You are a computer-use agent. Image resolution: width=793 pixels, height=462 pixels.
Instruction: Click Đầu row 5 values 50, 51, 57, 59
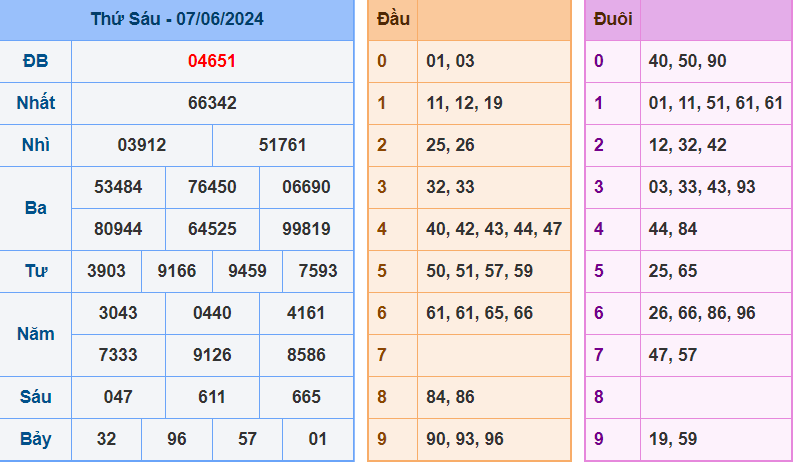pyautogui.click(x=479, y=271)
